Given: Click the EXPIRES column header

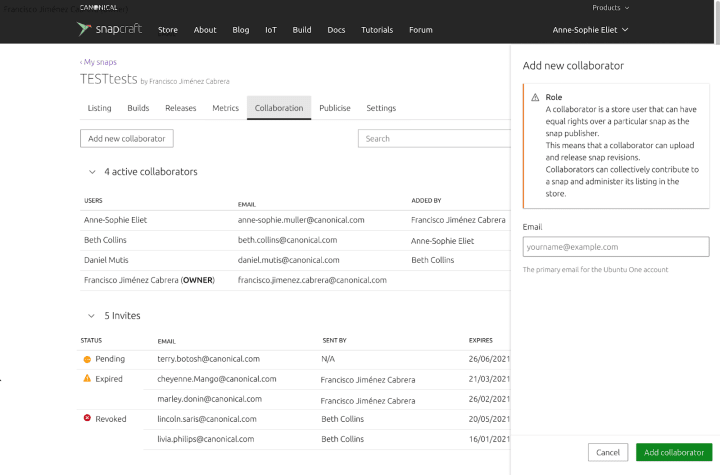Looking at the screenshot, I should coord(480,340).
